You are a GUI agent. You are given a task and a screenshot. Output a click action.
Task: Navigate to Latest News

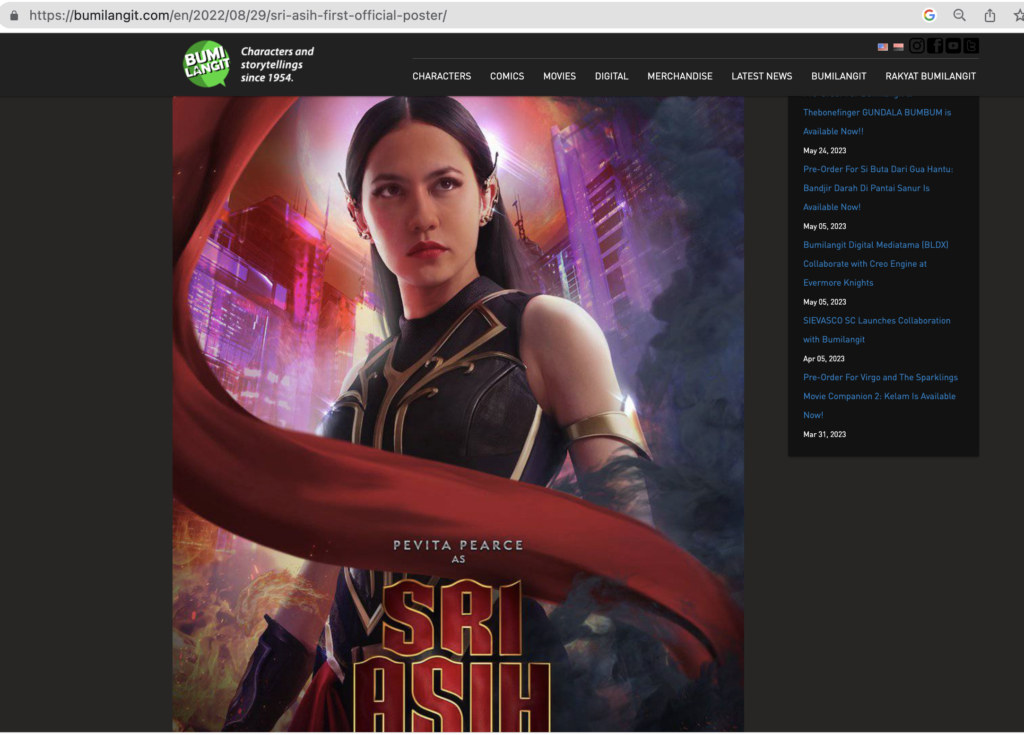[x=761, y=76]
